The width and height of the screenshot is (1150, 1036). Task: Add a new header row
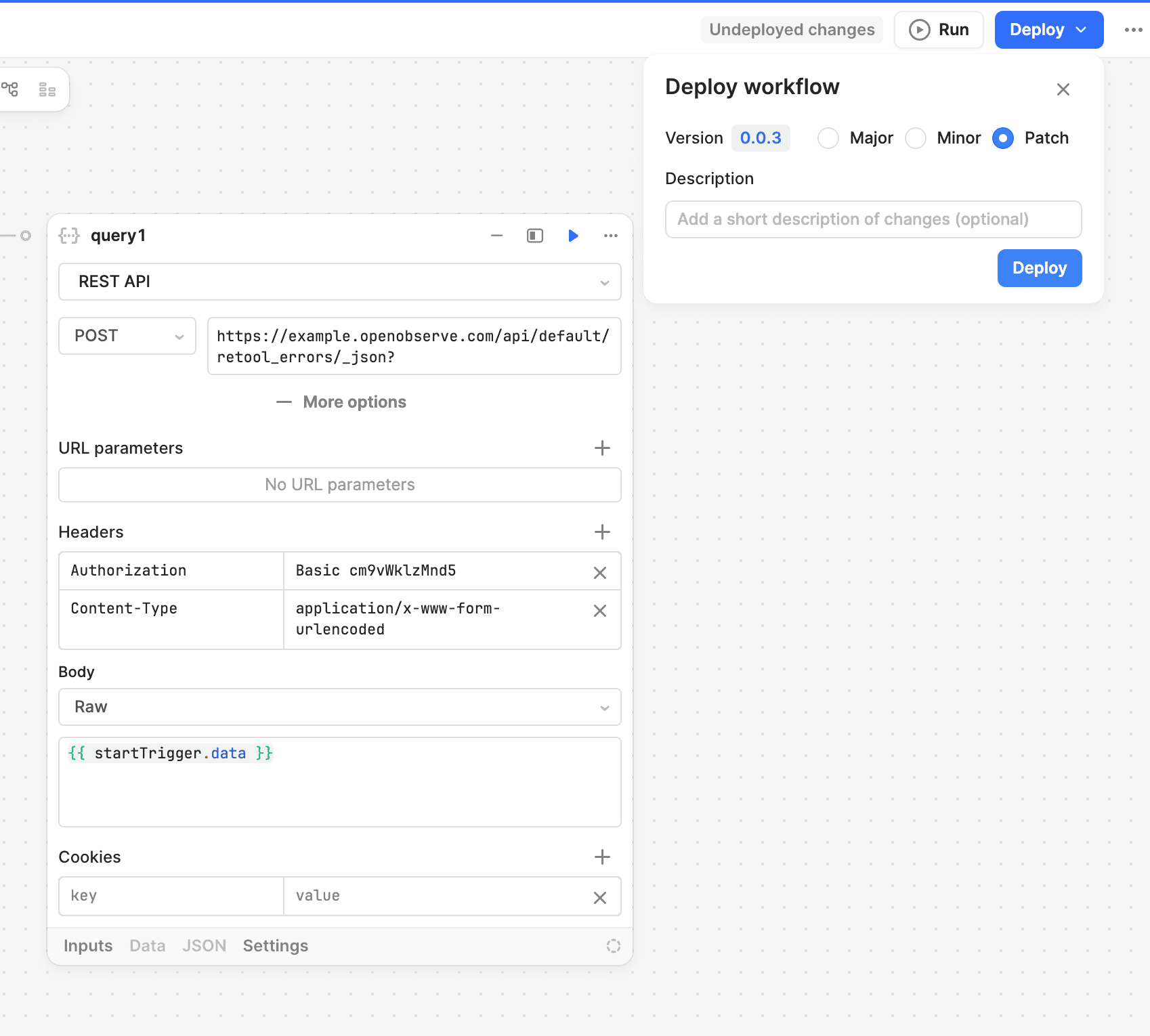tap(601, 532)
